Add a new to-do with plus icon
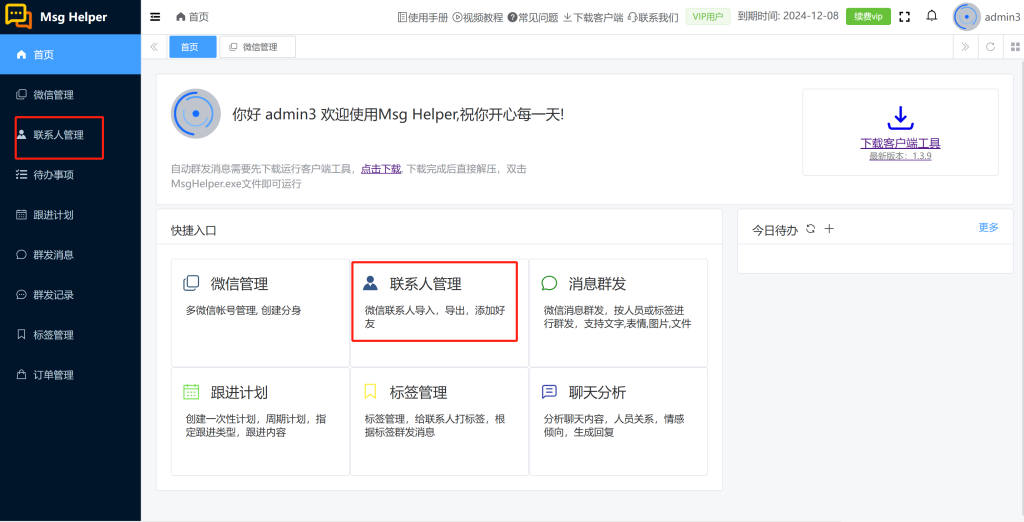The width and height of the screenshot is (1024, 522). [829, 229]
